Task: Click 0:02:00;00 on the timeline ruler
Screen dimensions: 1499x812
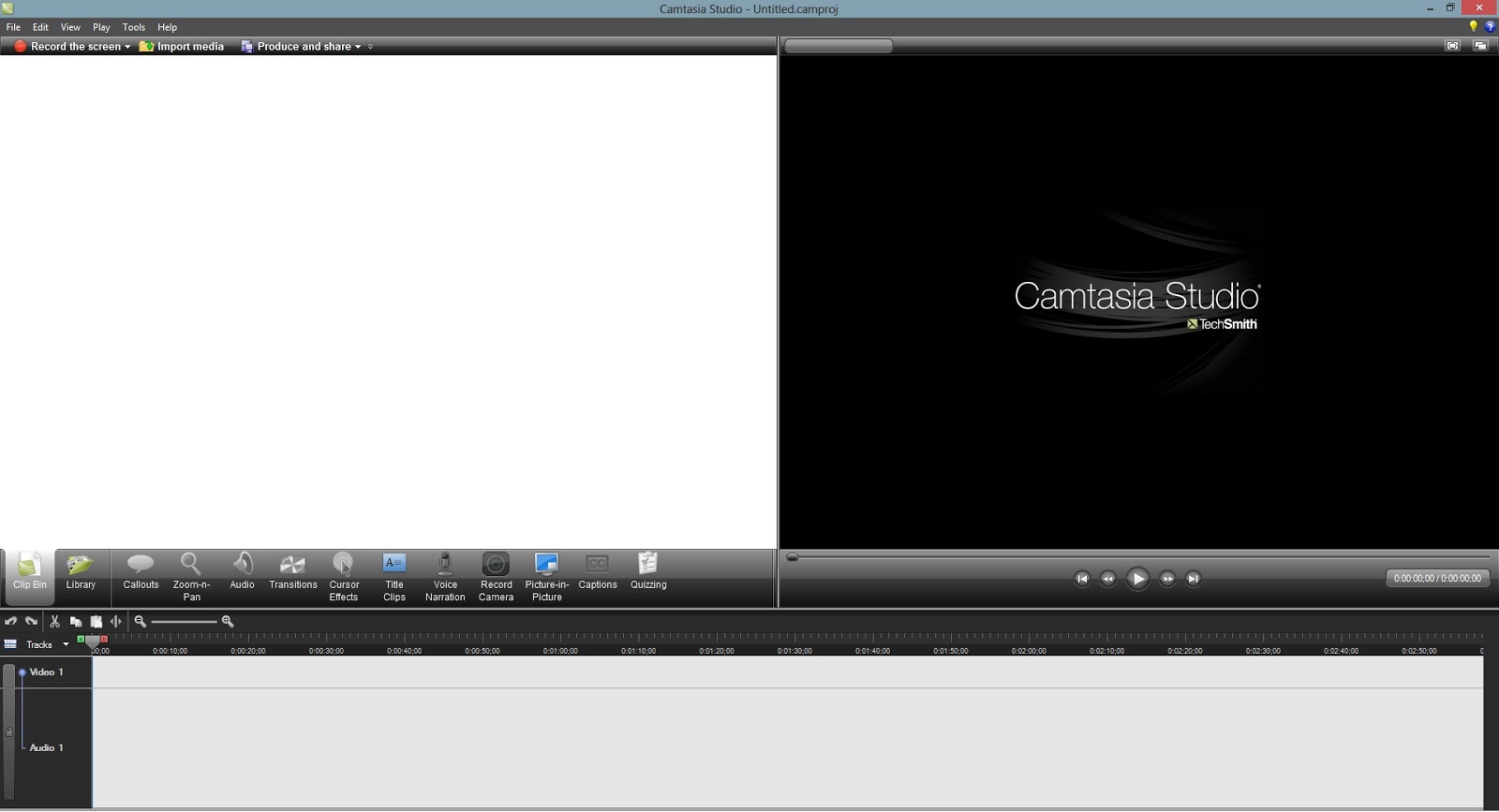Action: coord(1029,651)
